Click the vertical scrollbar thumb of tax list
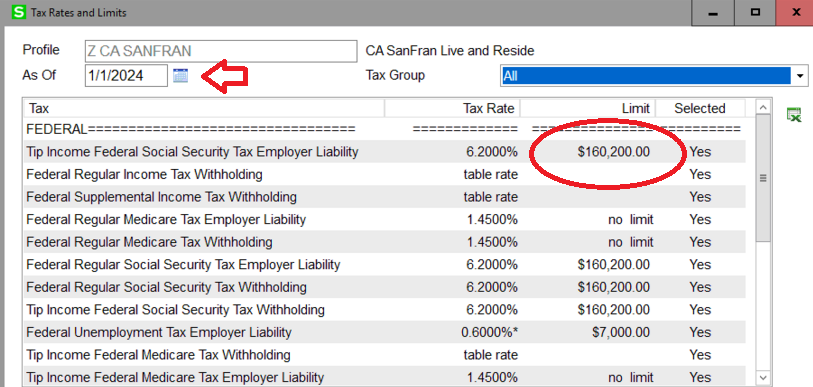Viewport: 813px width, 387px height. click(x=763, y=178)
